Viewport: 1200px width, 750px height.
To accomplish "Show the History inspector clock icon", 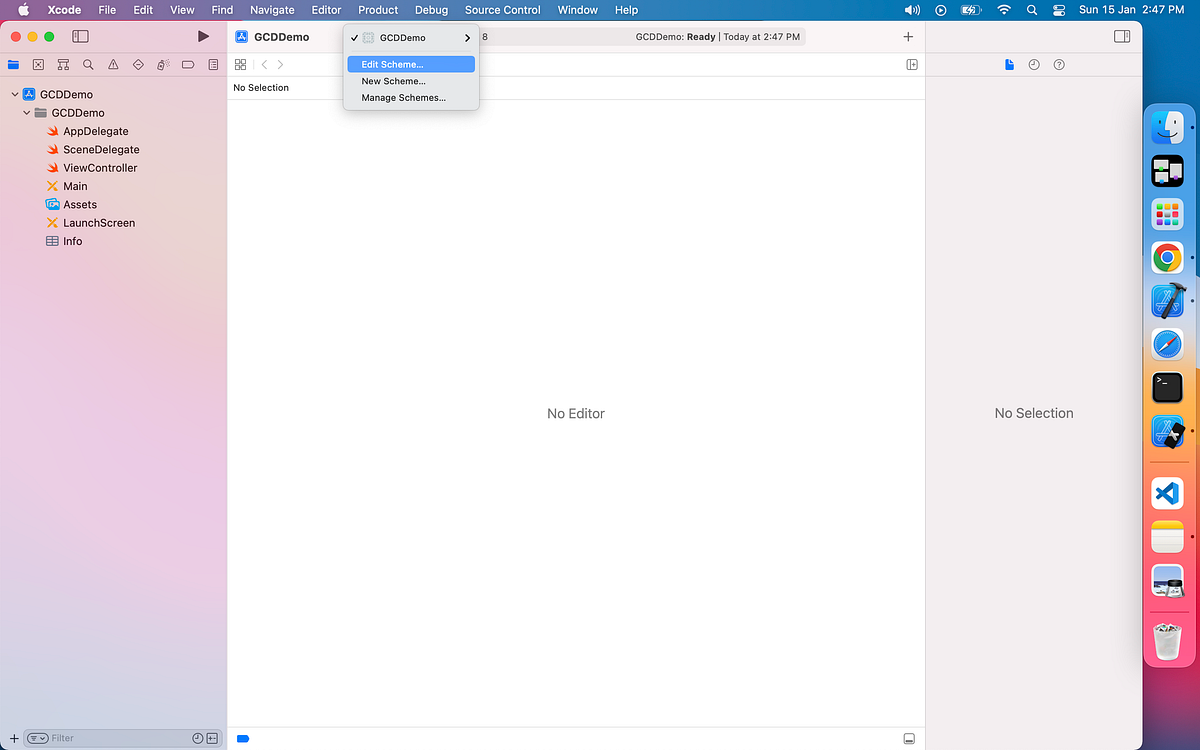I will tap(1032, 64).
